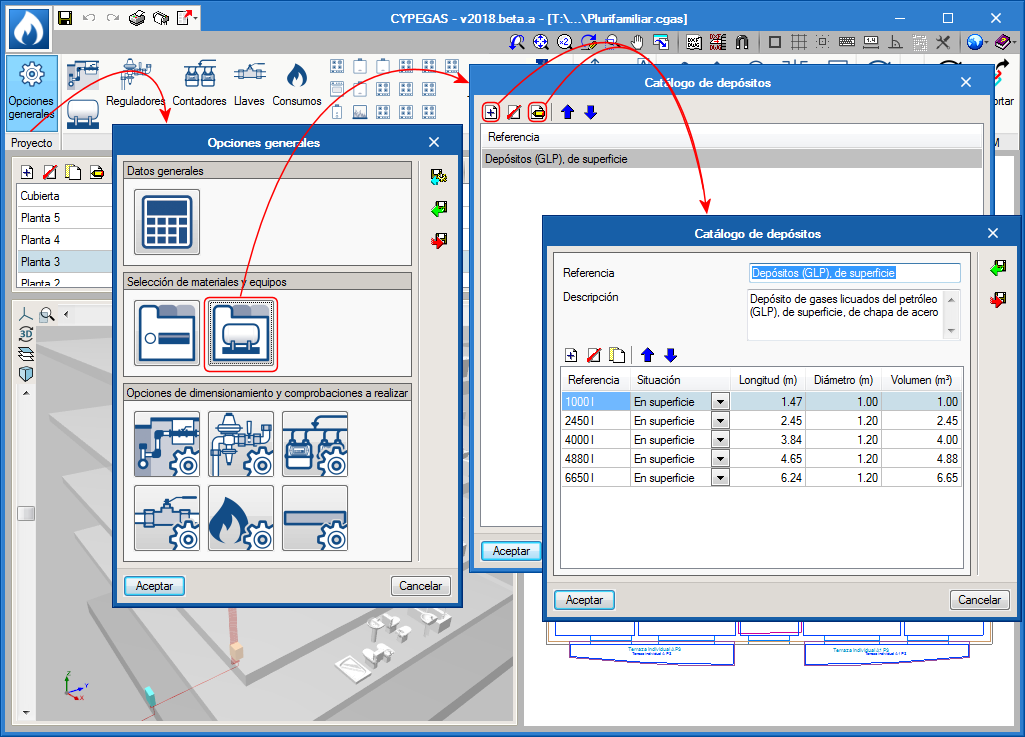Open the wrench and screwdriver settings icon
Screen dimensions: 1025x737
point(943,43)
